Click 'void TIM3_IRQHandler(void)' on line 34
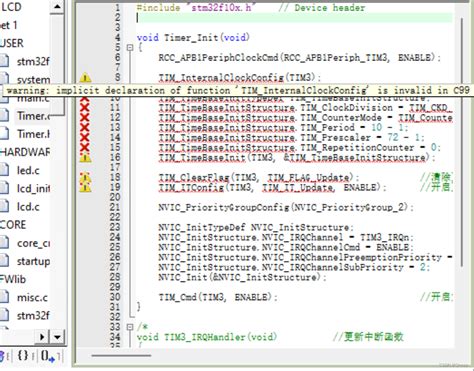Image resolution: width=474 pixels, height=371 pixels. click(207, 337)
